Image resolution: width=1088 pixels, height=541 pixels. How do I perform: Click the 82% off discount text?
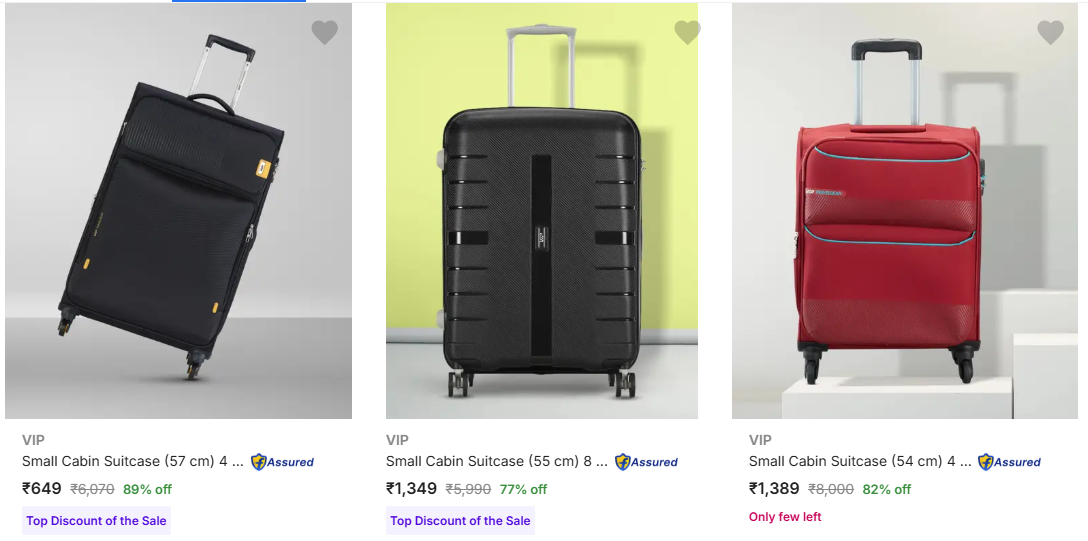[x=889, y=490]
